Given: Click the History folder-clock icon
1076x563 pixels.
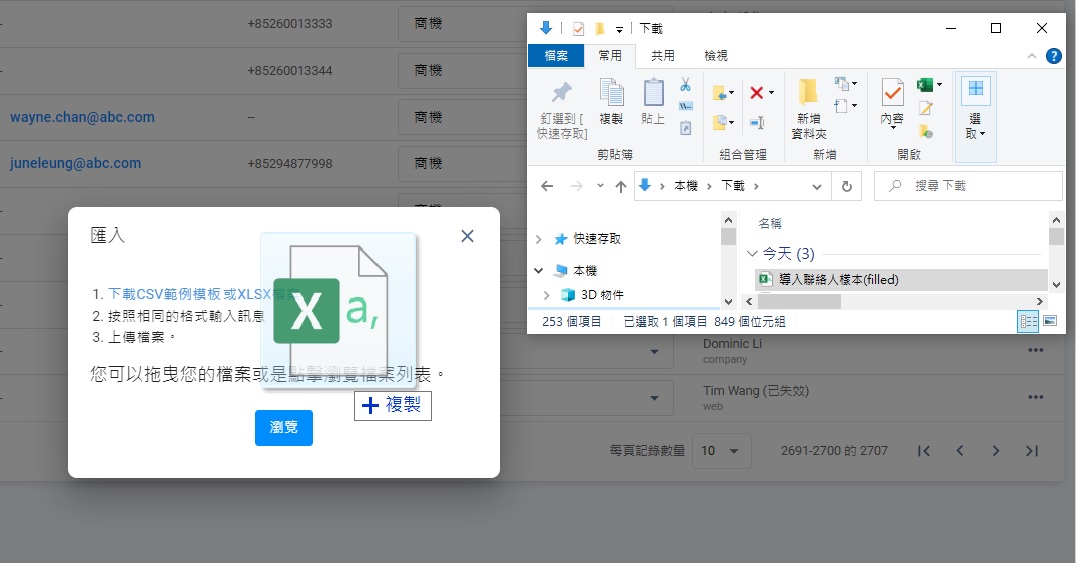Looking at the screenshot, I should point(926,131).
